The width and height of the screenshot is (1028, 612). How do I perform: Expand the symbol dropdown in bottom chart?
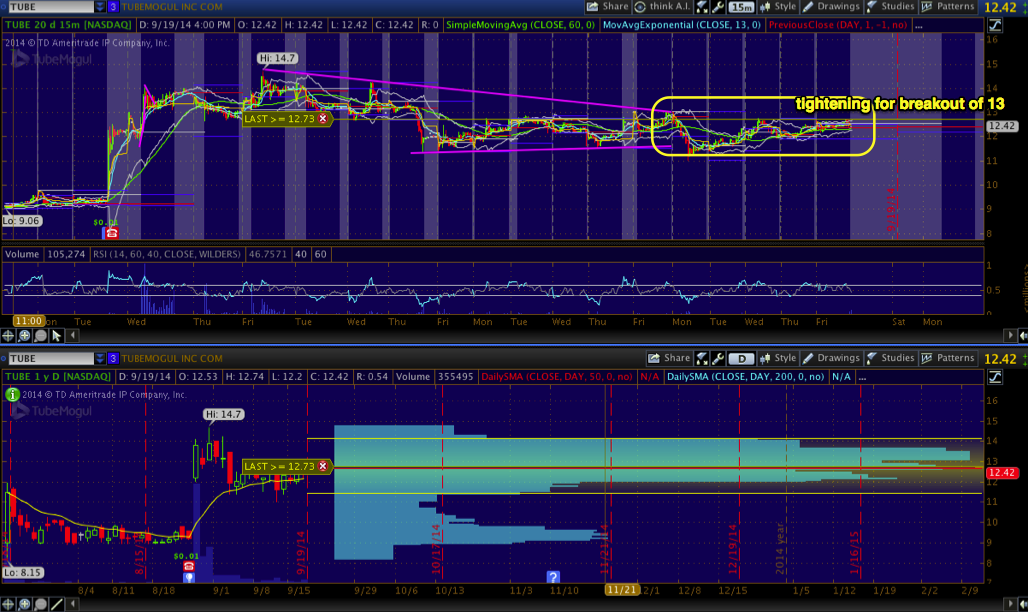100,358
